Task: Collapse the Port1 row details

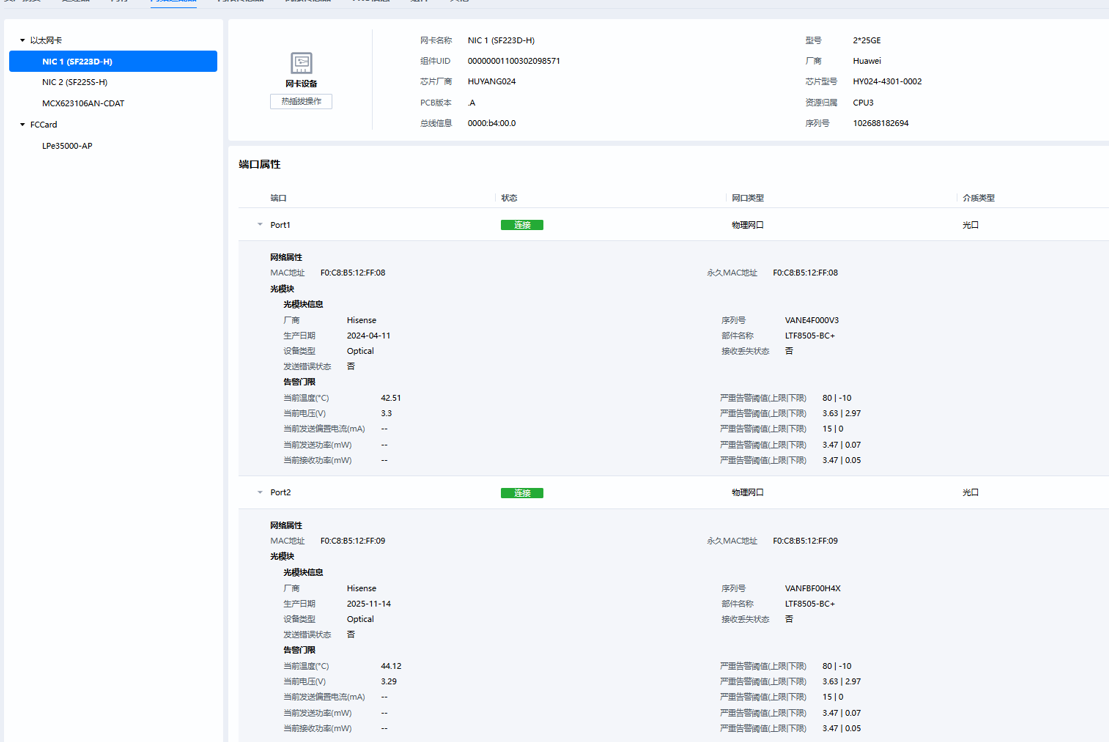Action: point(260,225)
